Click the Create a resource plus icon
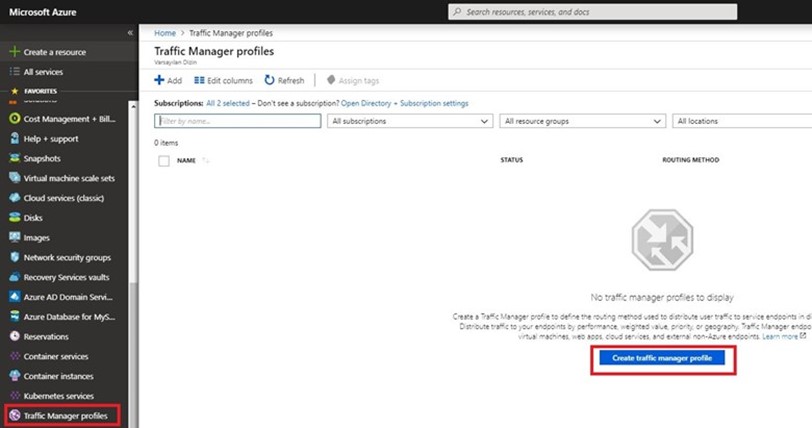The image size is (812, 428). pos(14,52)
